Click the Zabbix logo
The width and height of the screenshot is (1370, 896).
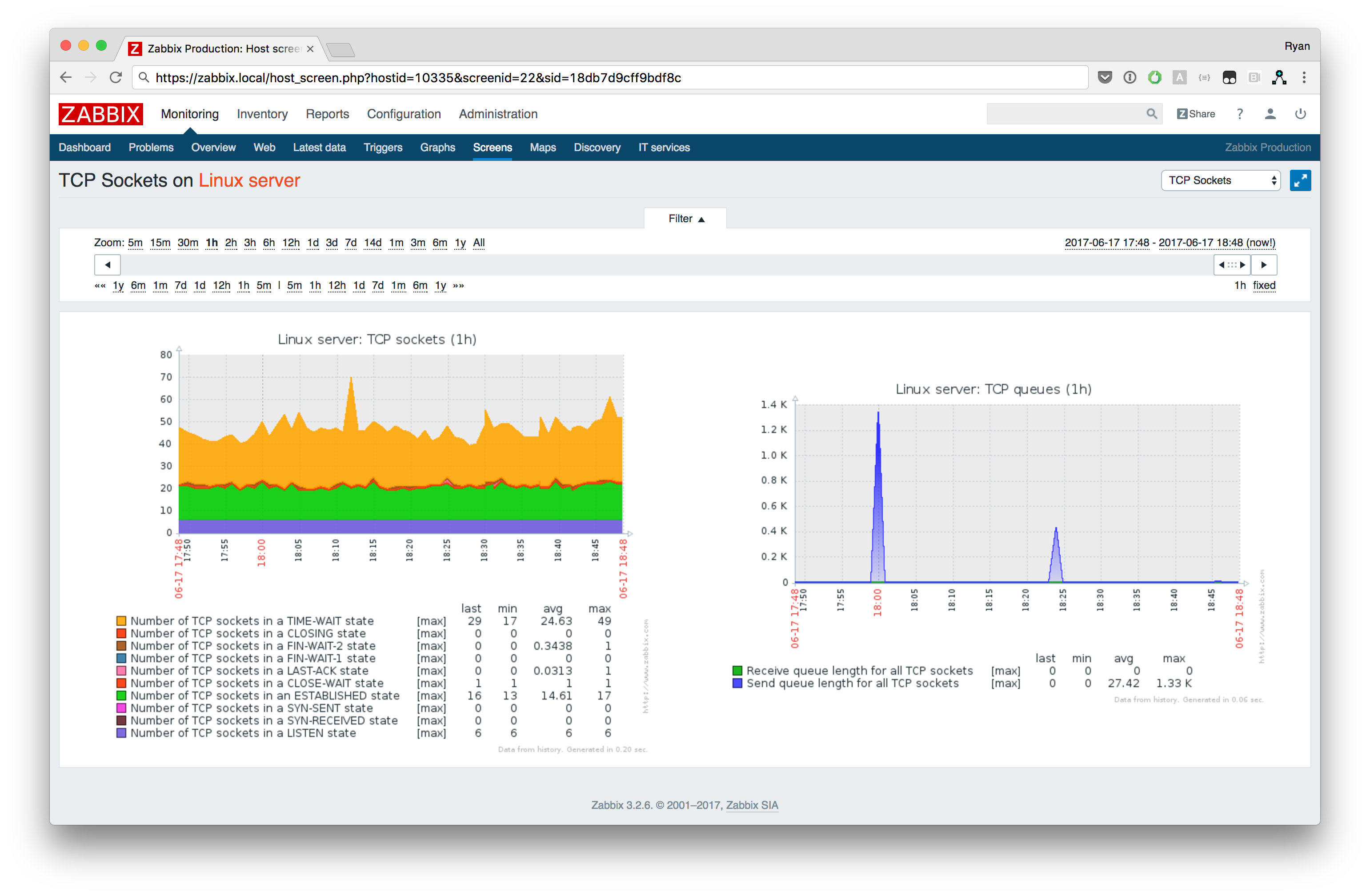pos(101,114)
